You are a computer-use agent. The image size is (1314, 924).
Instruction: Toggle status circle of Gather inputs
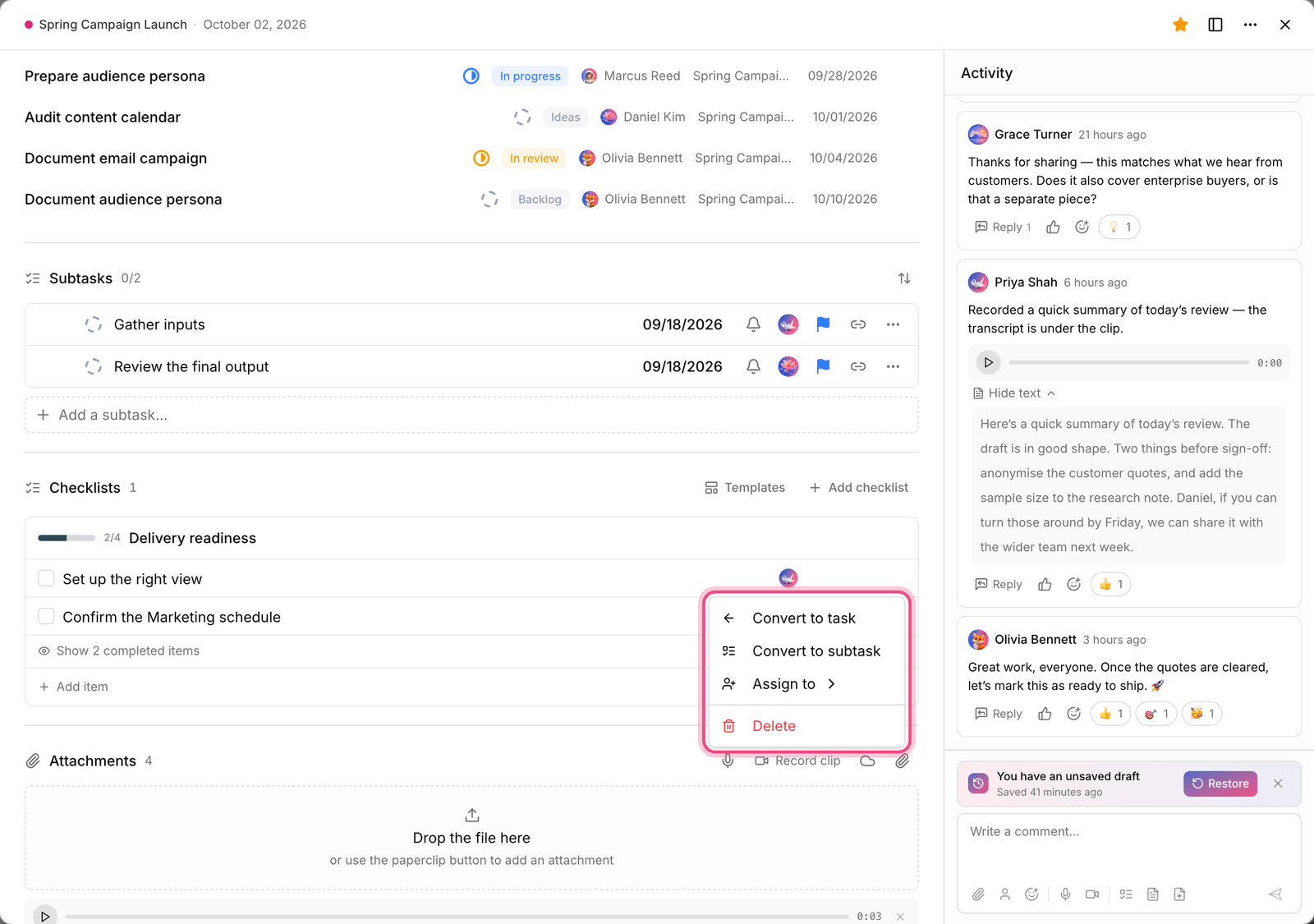(x=94, y=324)
